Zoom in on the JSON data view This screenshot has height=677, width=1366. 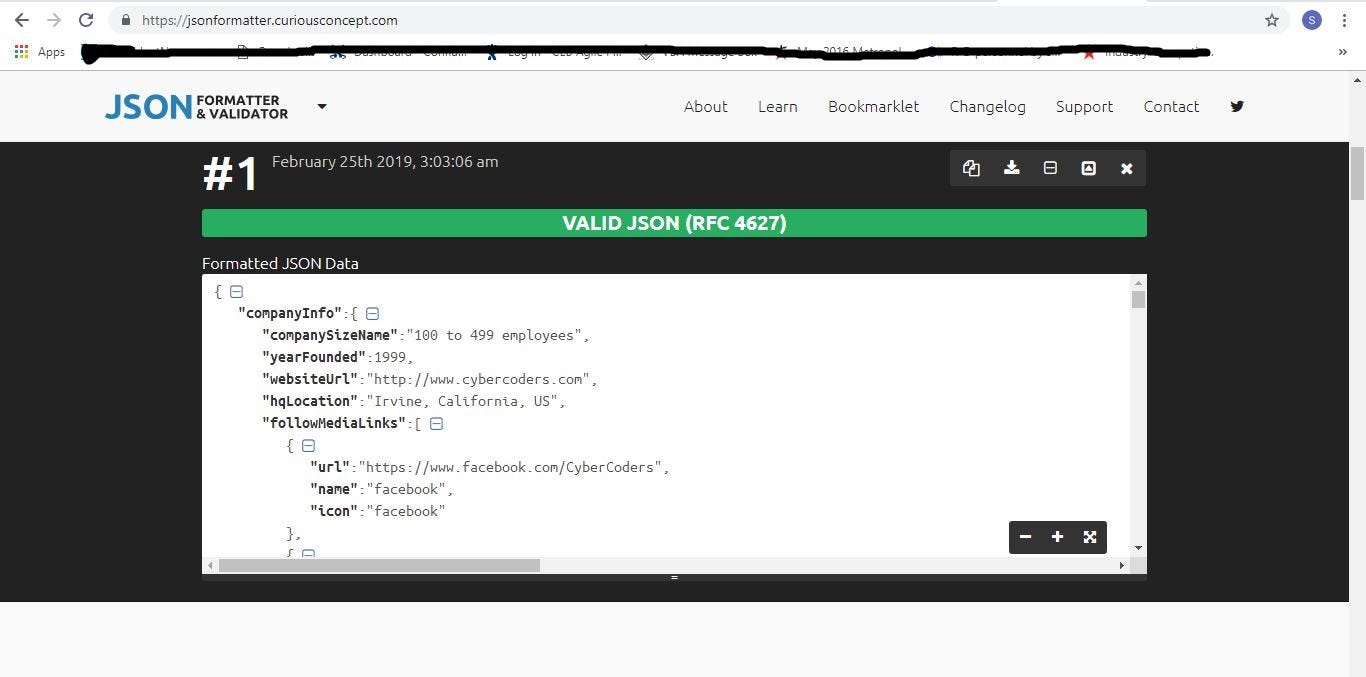(x=1057, y=537)
